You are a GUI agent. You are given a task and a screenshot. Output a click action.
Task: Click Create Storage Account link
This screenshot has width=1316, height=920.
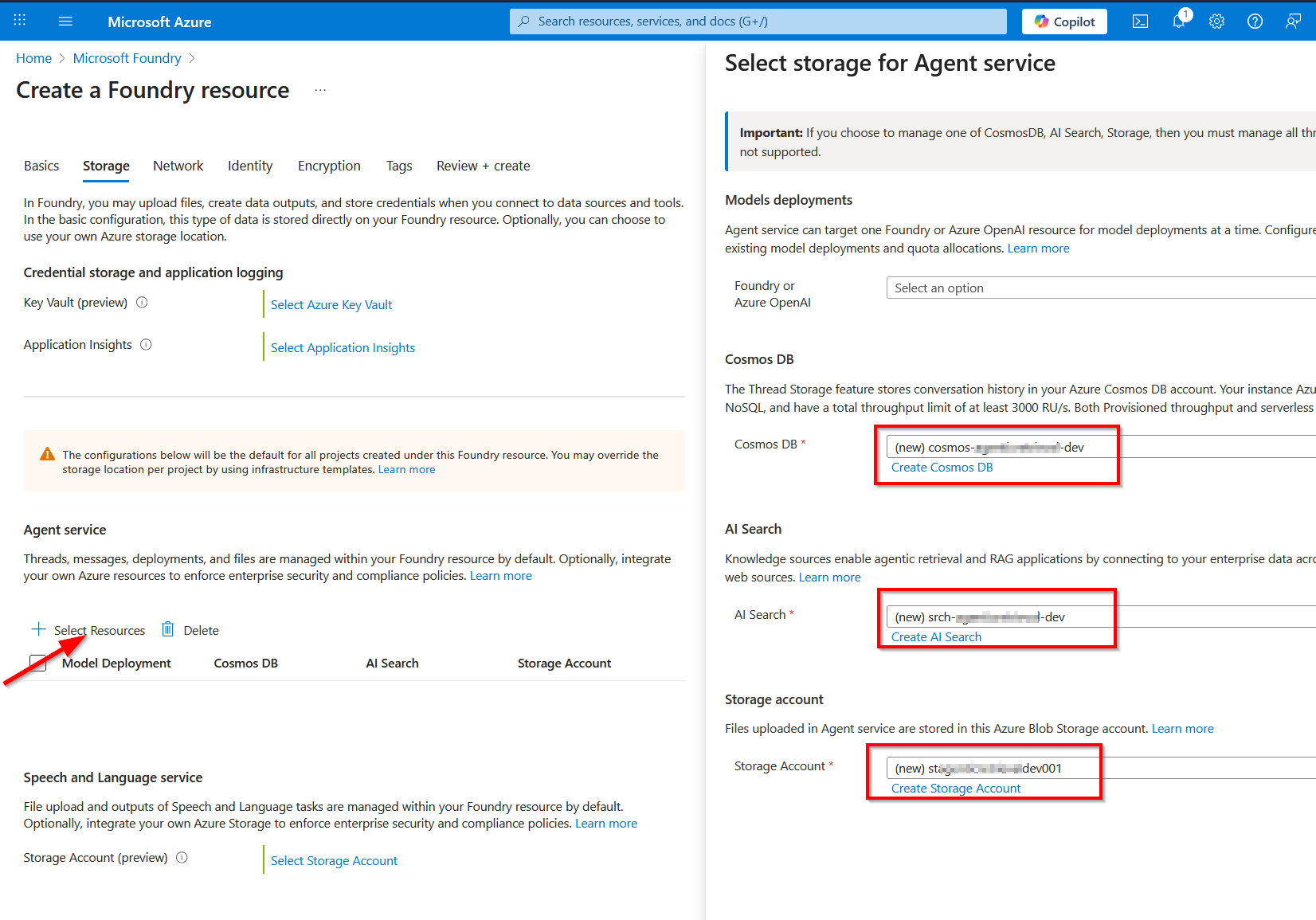coord(955,788)
